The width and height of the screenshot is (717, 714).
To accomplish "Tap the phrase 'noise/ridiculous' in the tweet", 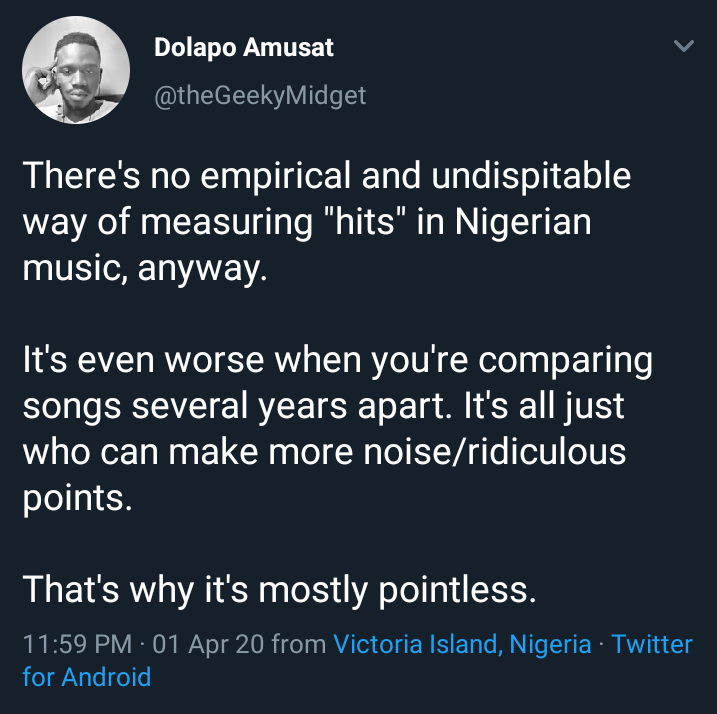I will [494, 451].
